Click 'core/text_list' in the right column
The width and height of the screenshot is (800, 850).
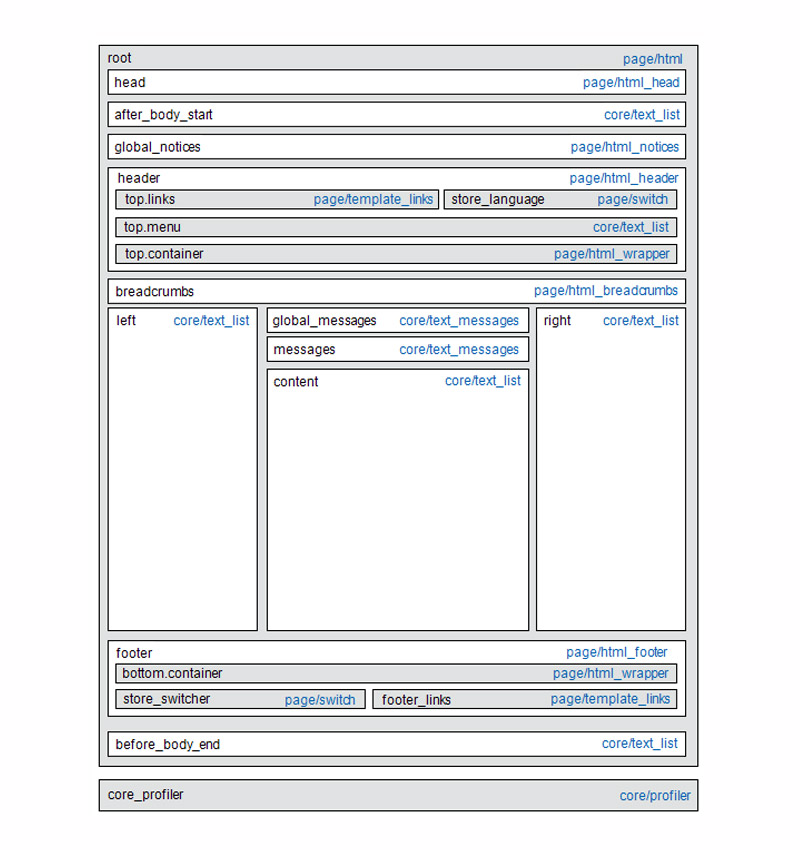[x=641, y=321]
